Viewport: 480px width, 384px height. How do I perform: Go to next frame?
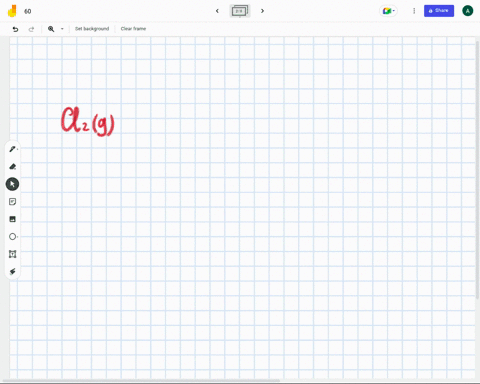pyautogui.click(x=262, y=11)
